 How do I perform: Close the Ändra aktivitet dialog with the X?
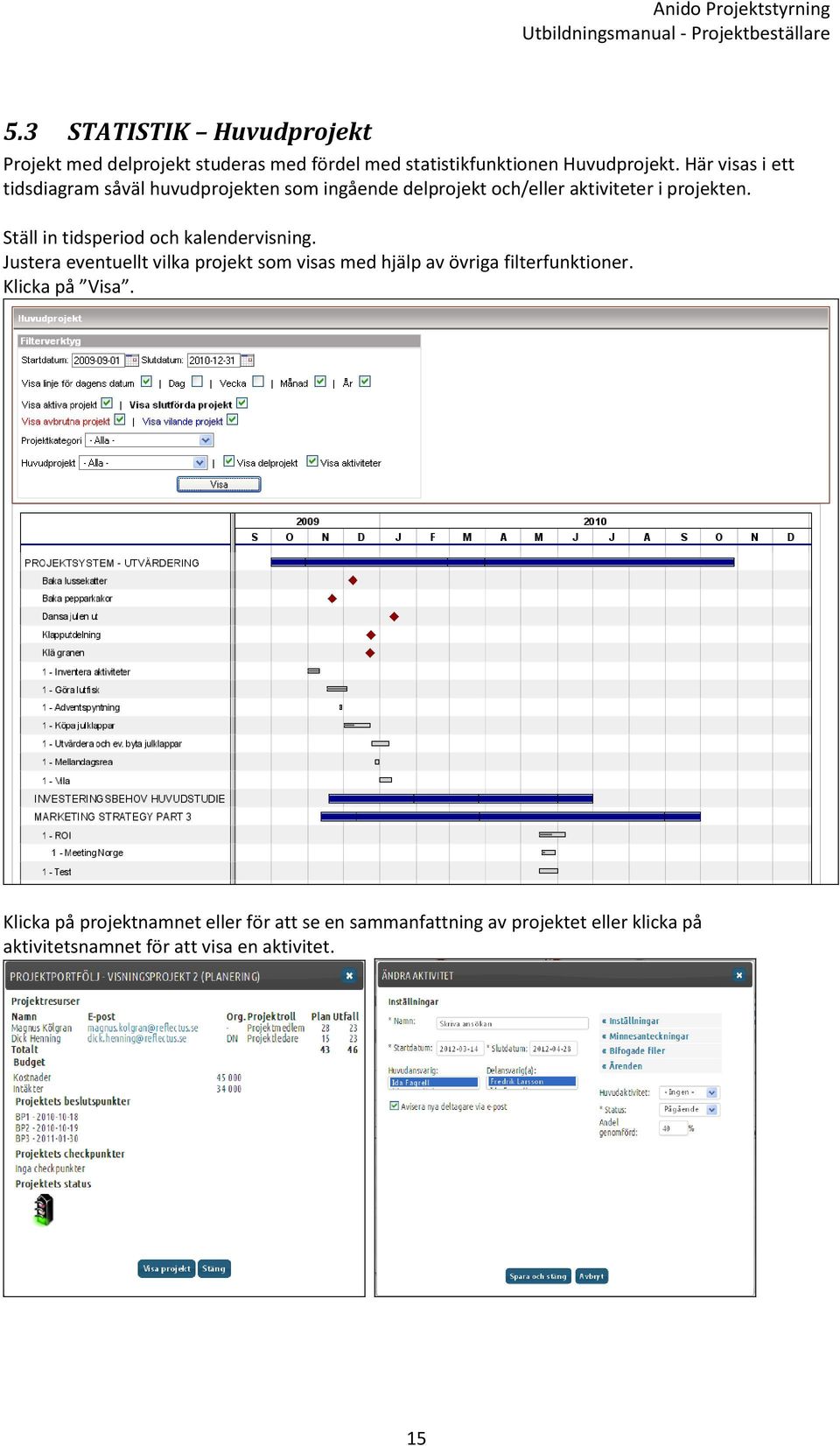738,975
